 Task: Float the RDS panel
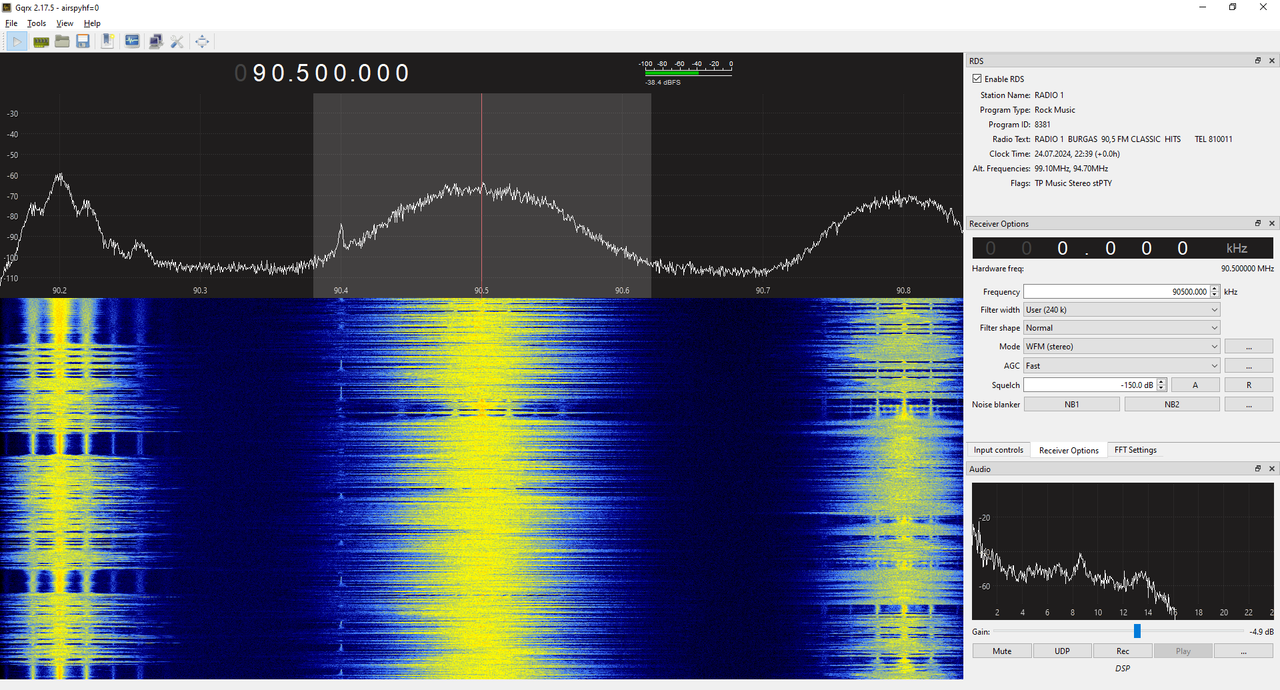point(1258,60)
